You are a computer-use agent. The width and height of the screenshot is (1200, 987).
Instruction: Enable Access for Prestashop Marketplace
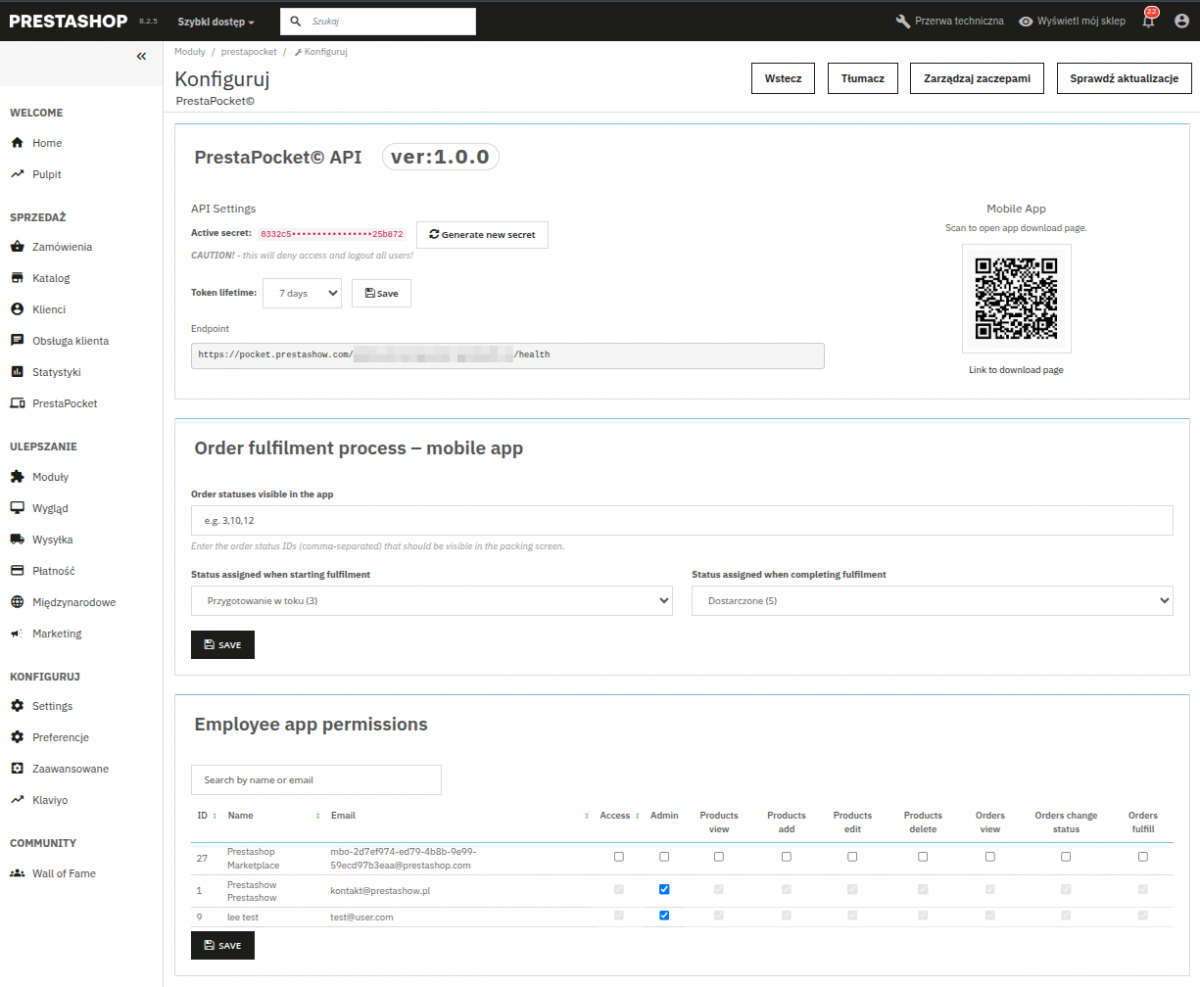point(618,857)
